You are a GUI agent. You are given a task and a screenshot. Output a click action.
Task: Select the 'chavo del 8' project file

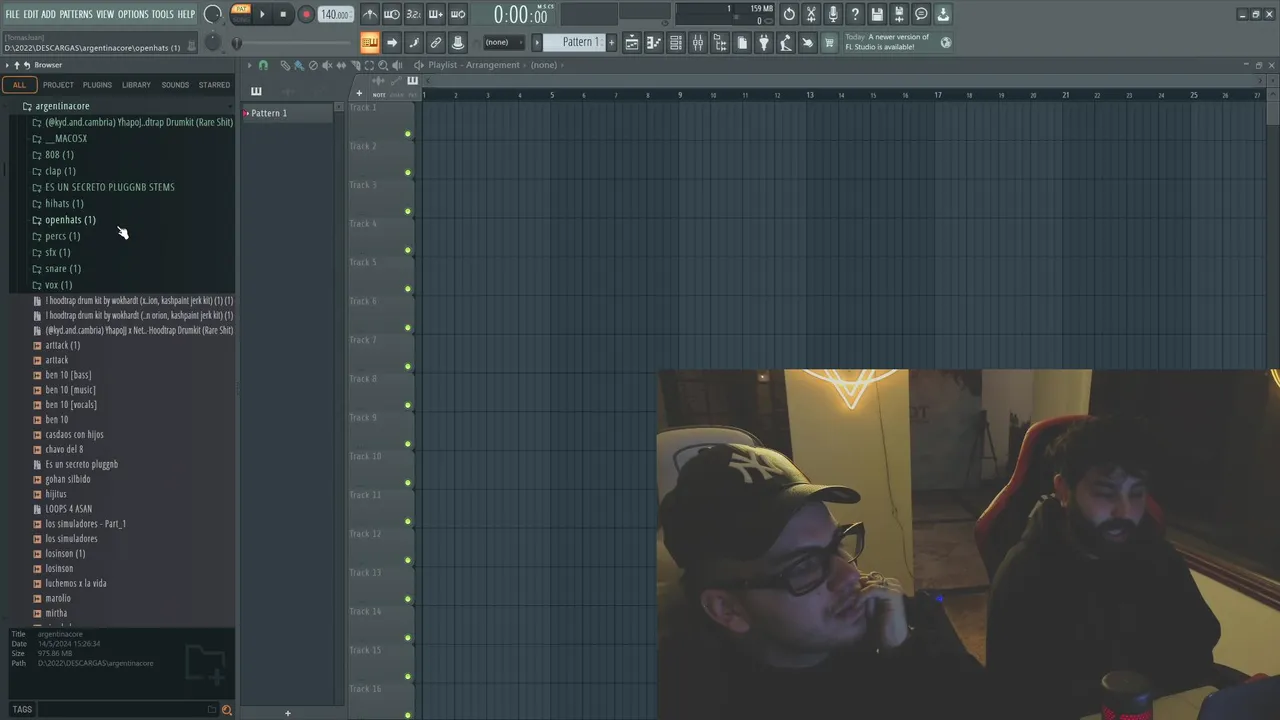click(64, 449)
